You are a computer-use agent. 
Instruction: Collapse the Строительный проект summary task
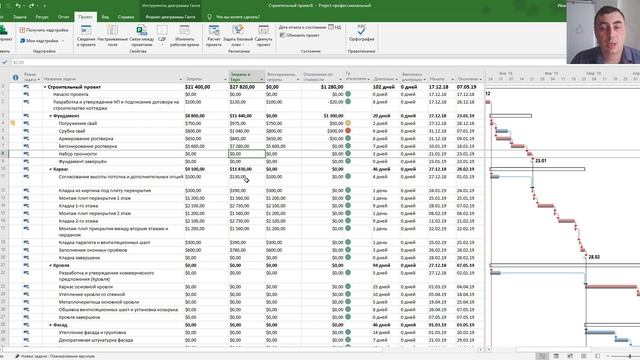[45, 87]
